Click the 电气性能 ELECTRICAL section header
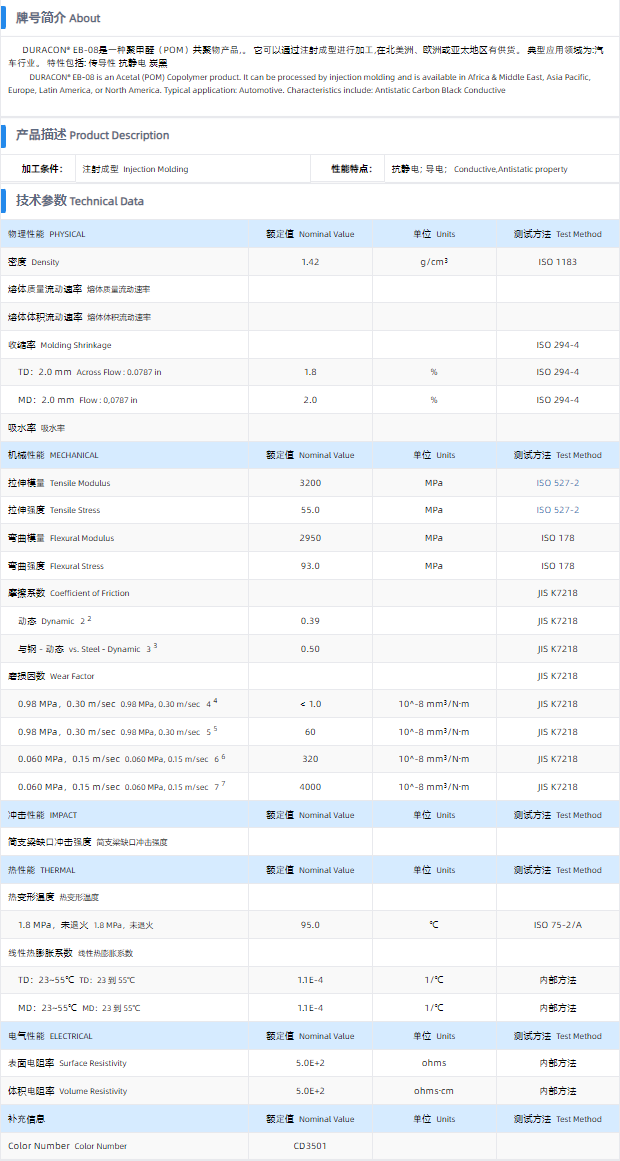The image size is (620, 1161). (x=50, y=1036)
